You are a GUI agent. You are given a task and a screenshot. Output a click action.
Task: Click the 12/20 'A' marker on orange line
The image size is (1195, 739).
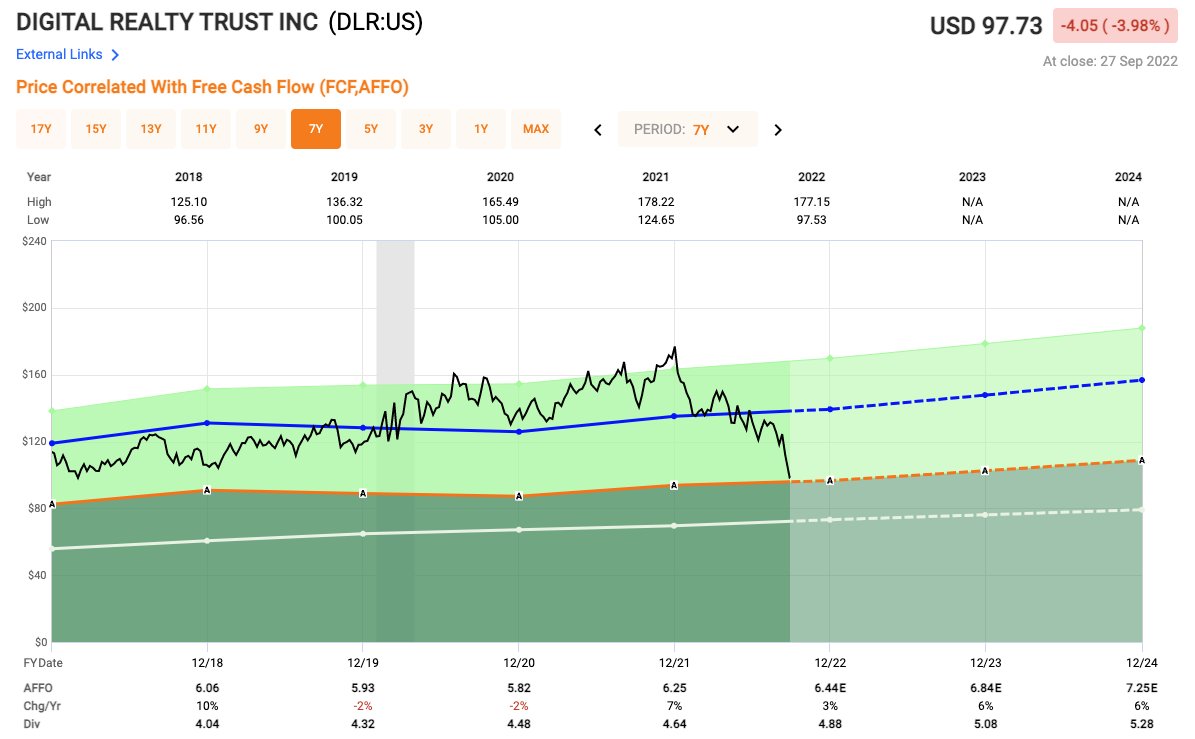(x=519, y=497)
